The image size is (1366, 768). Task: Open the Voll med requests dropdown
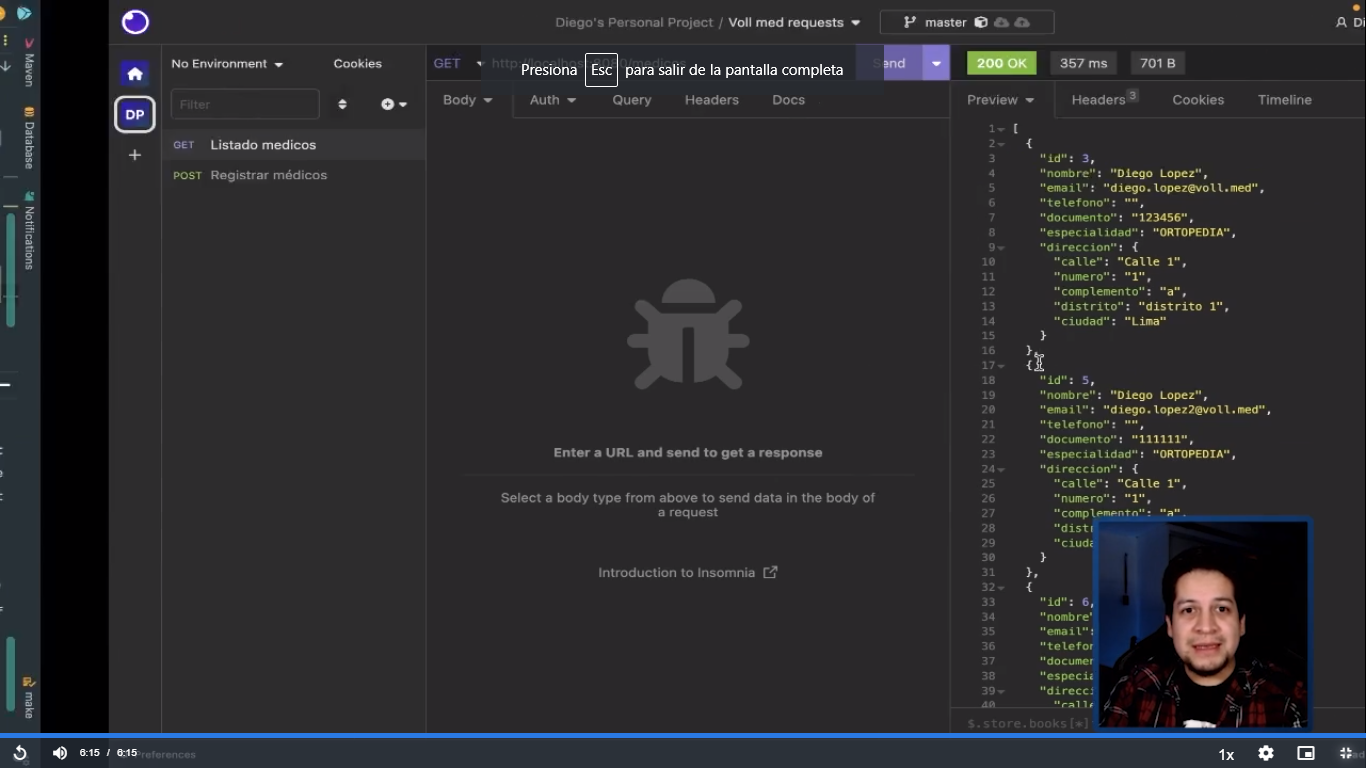point(794,22)
